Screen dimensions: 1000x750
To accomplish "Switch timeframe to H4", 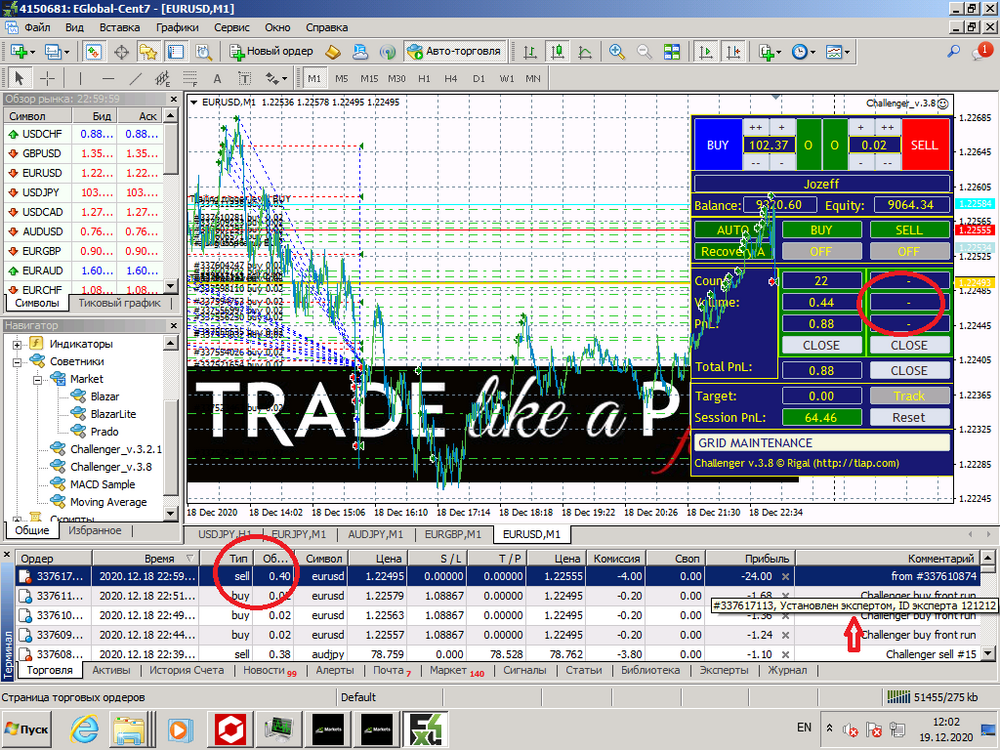I will coord(451,78).
